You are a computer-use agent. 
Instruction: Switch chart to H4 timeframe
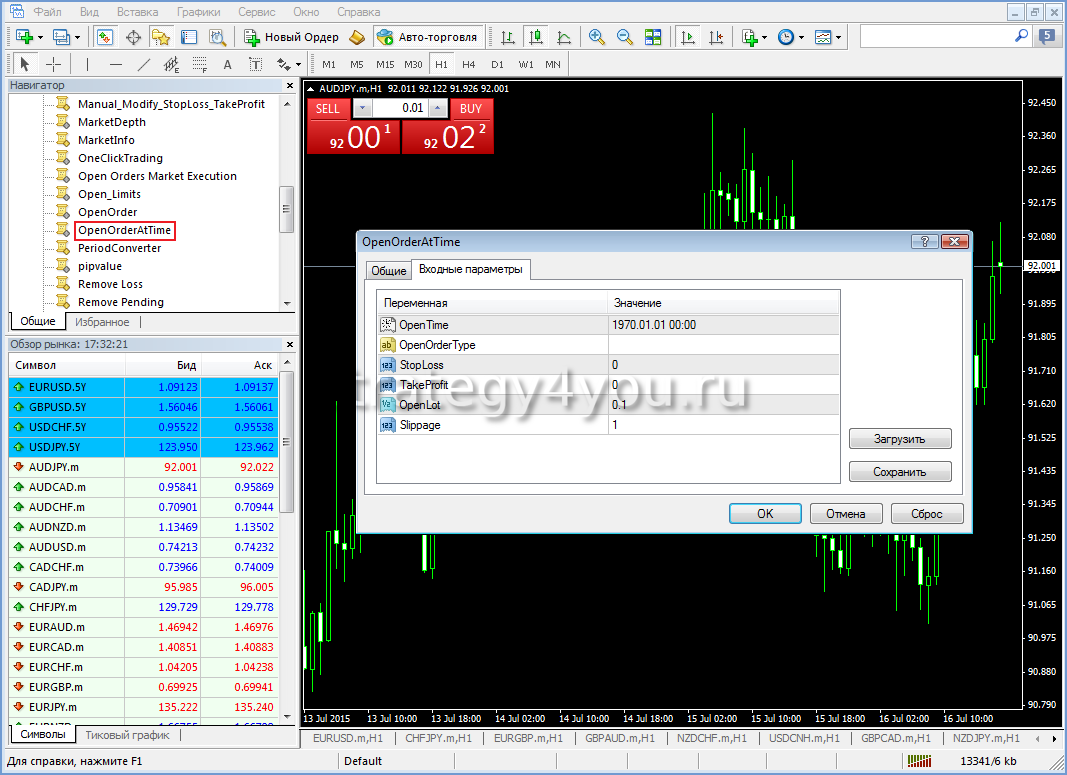tap(468, 65)
